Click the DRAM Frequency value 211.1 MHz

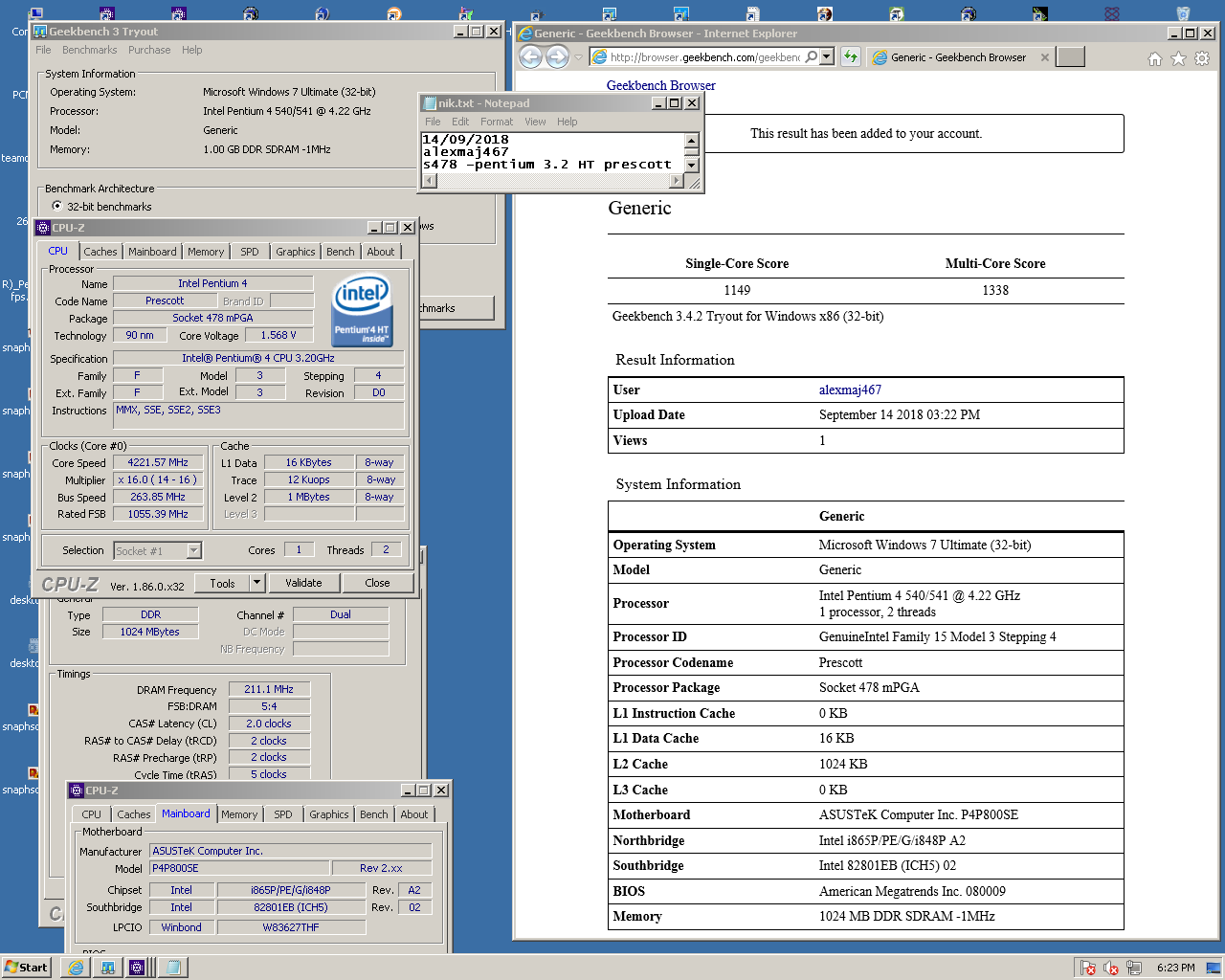(x=269, y=689)
